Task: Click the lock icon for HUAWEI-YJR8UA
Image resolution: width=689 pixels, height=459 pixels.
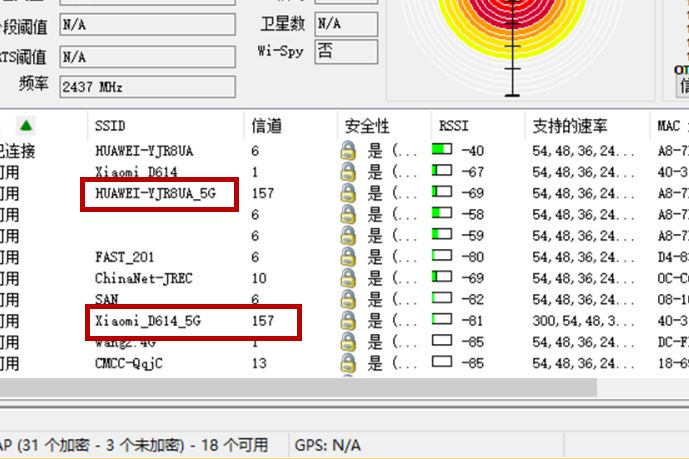Action: [348, 151]
